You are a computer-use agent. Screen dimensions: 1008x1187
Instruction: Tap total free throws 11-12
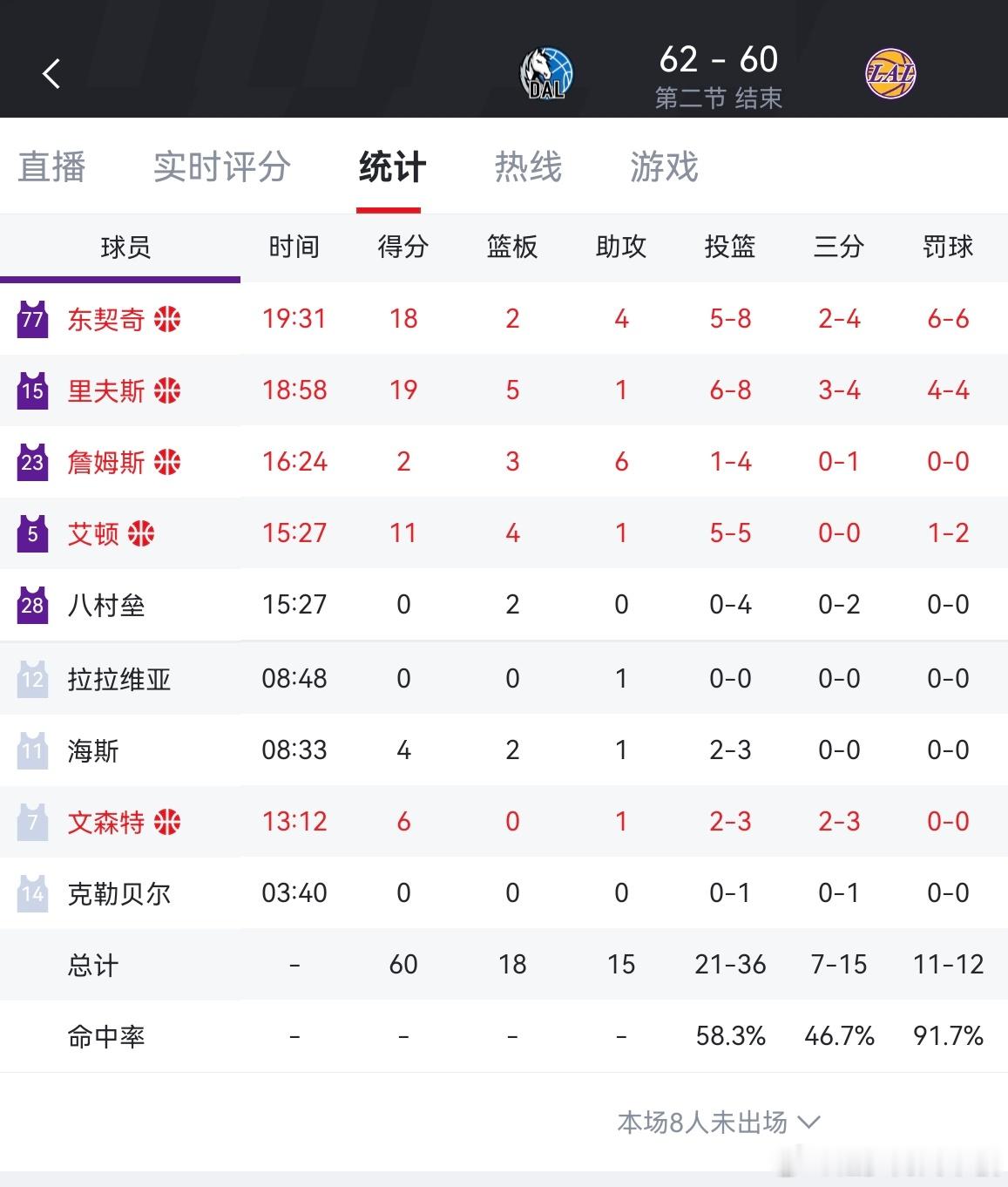click(x=948, y=965)
